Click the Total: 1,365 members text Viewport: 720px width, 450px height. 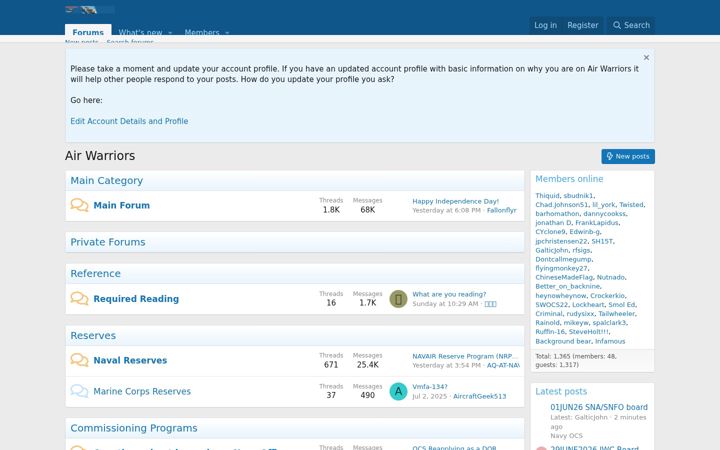tap(576, 360)
